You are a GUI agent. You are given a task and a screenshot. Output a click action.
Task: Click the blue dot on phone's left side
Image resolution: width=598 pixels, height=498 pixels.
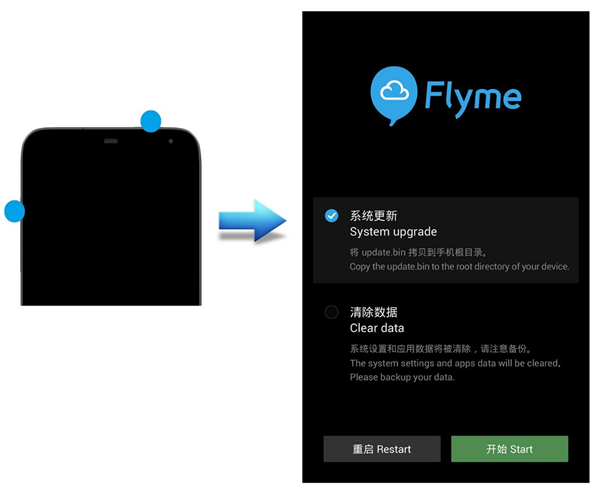[x=14, y=211]
